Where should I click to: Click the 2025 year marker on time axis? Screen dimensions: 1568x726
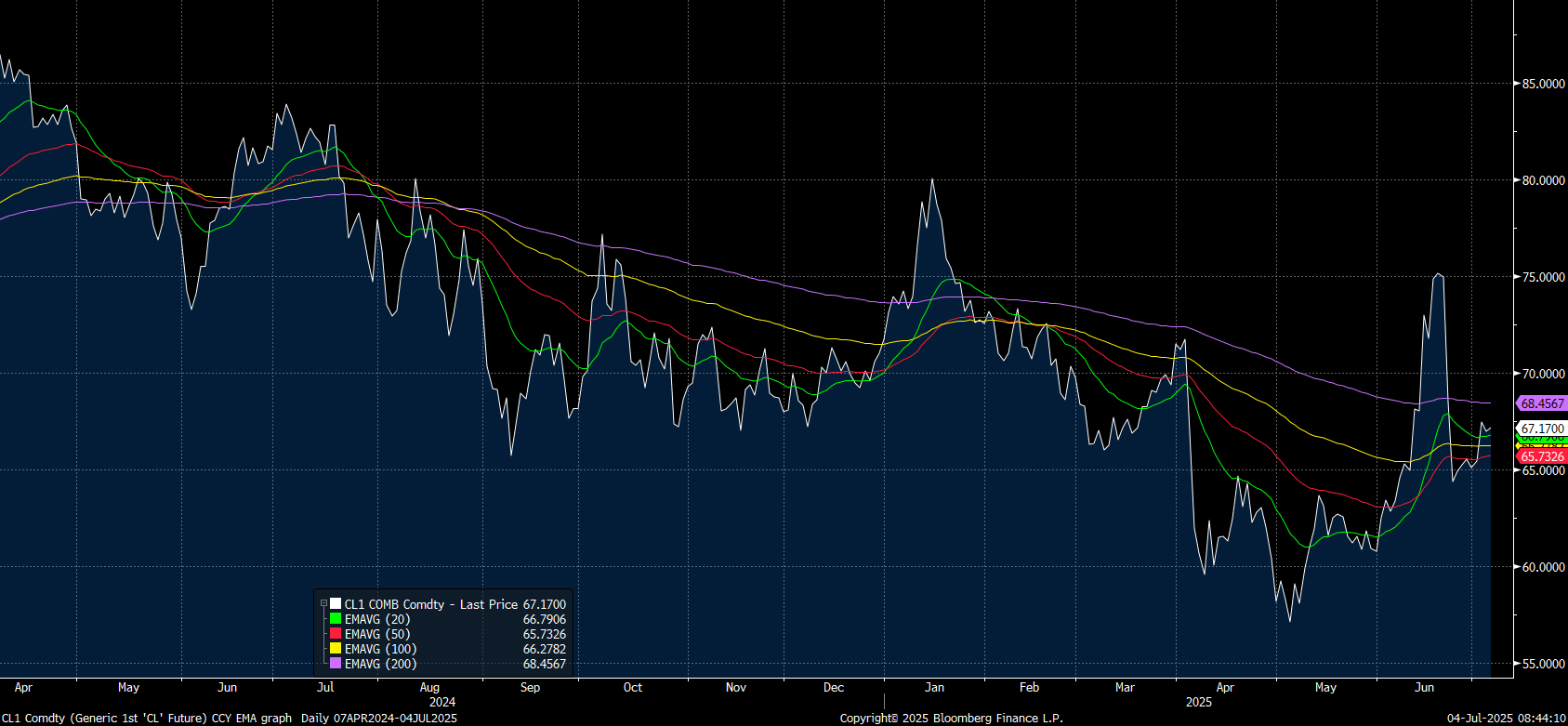pyautogui.click(x=1199, y=702)
